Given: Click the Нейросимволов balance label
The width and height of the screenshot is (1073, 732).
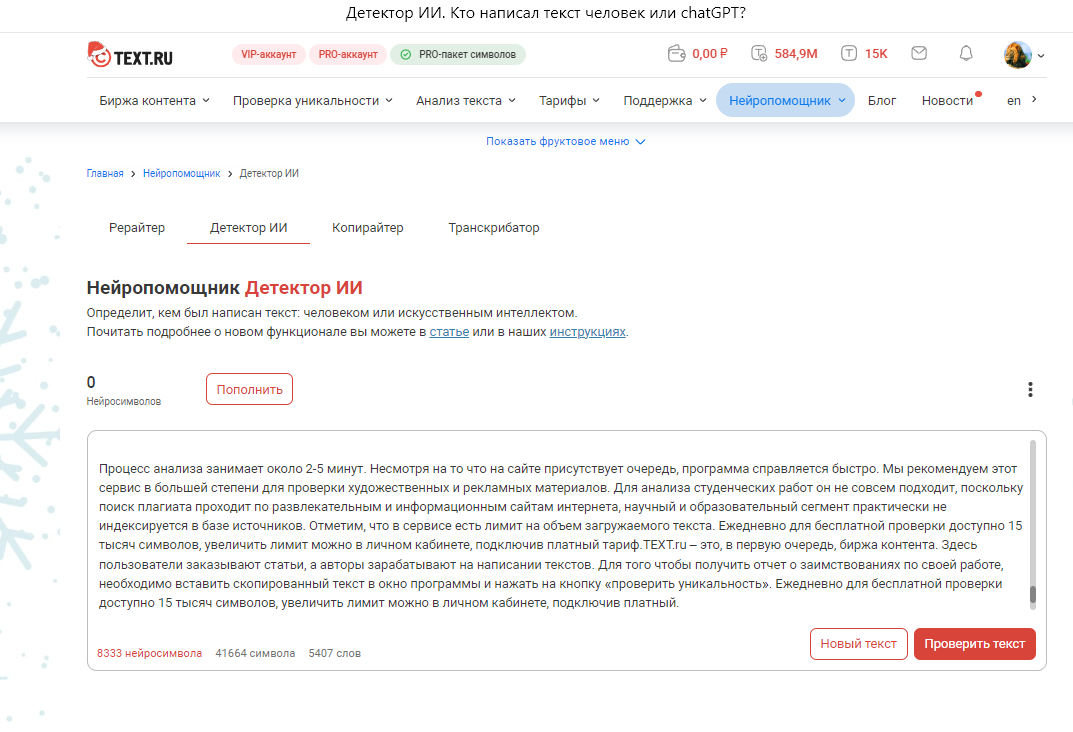Looking at the screenshot, I should (x=124, y=402).
